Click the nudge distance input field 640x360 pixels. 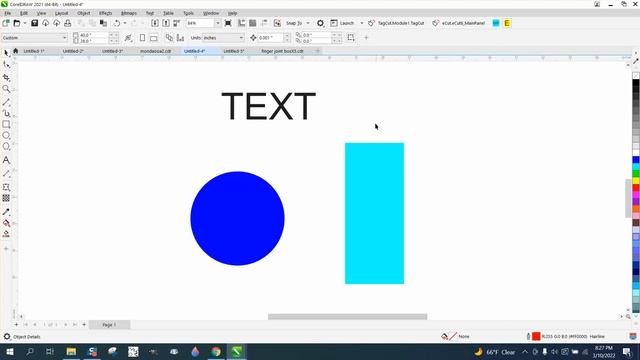click(270, 38)
